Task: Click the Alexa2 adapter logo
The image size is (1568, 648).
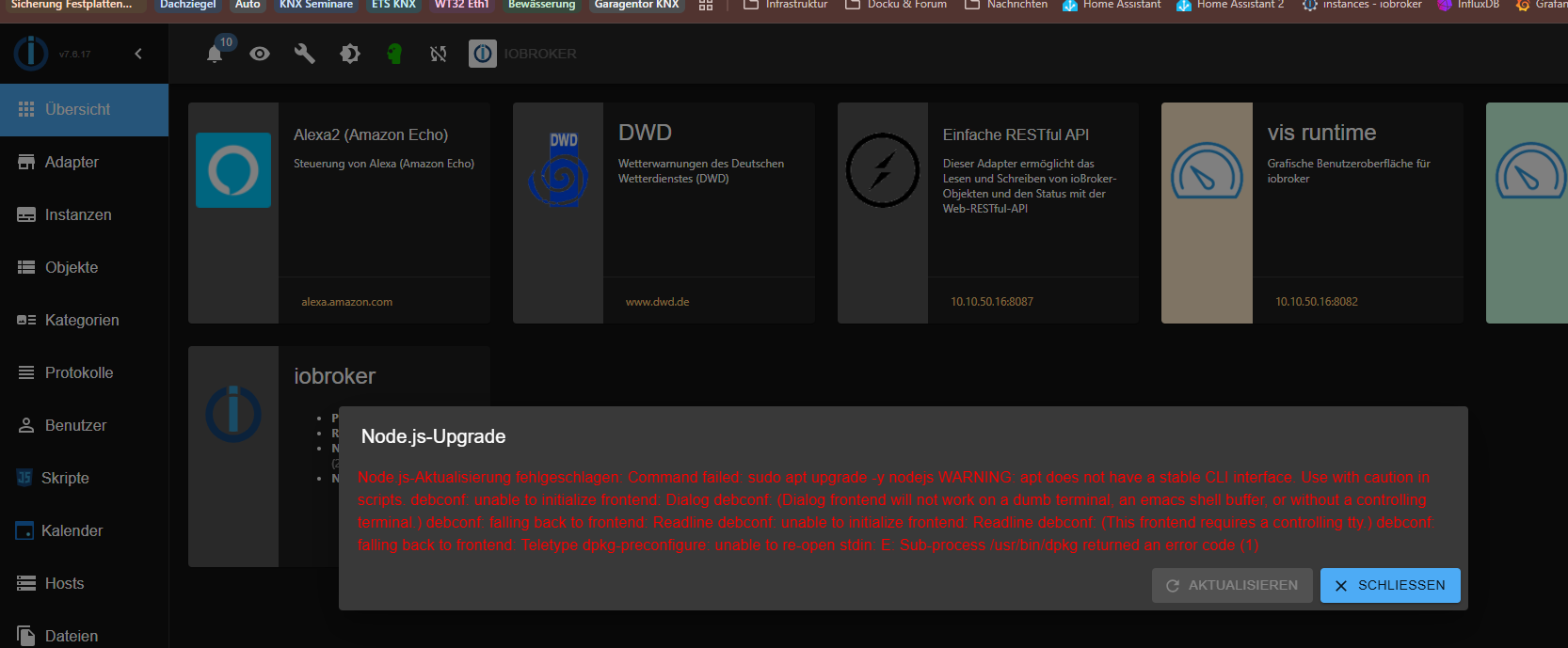Action: [233, 170]
